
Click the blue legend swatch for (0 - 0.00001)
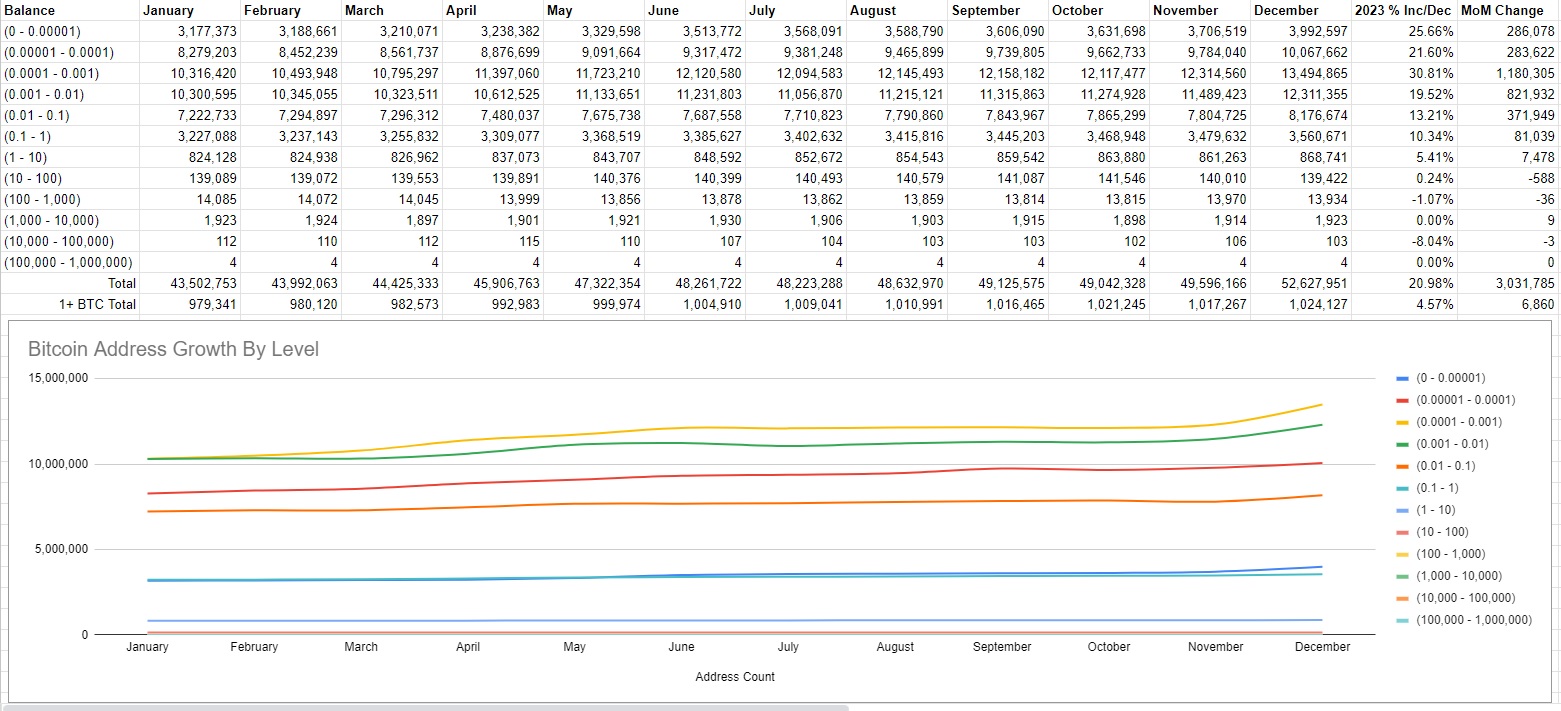1402,378
